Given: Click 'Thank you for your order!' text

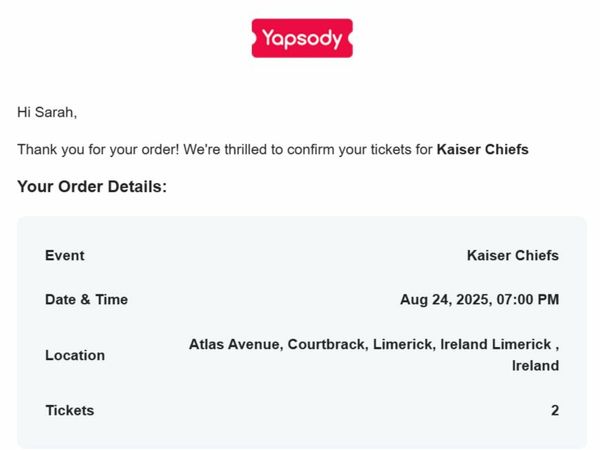Looking at the screenshot, I should coord(98,149).
